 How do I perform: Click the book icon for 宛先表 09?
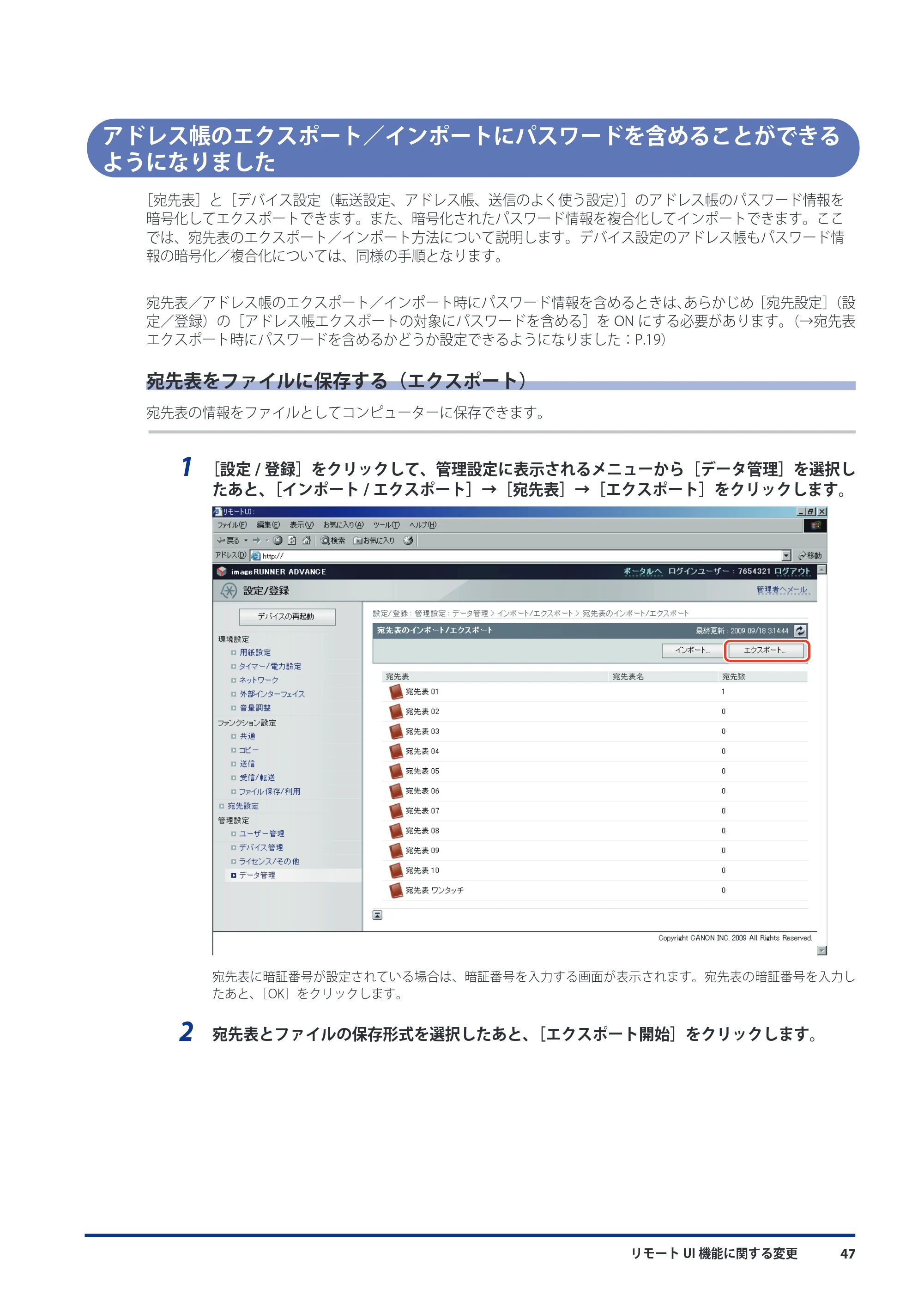[x=396, y=851]
